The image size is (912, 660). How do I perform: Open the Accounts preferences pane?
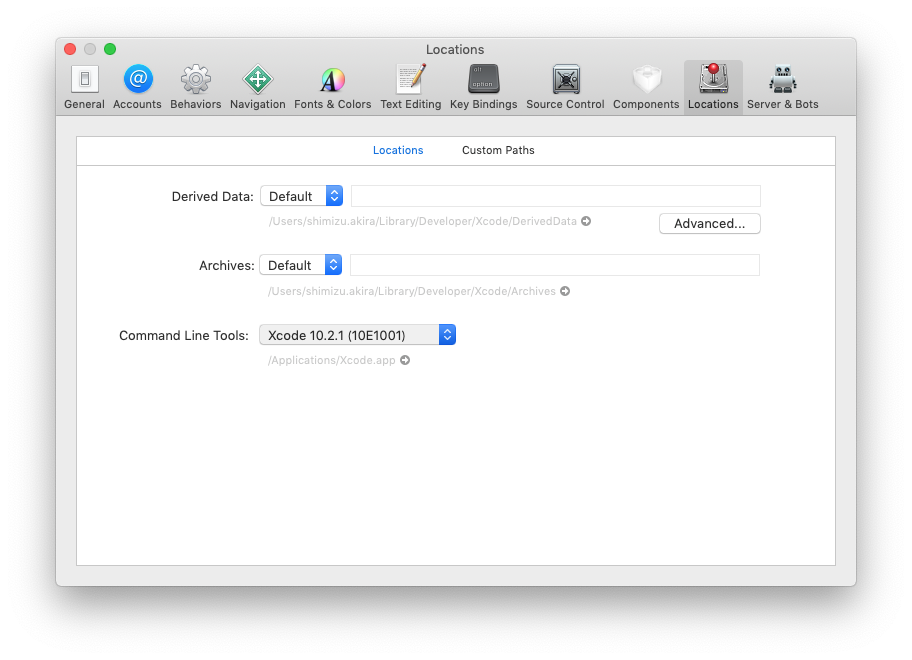pos(137,87)
